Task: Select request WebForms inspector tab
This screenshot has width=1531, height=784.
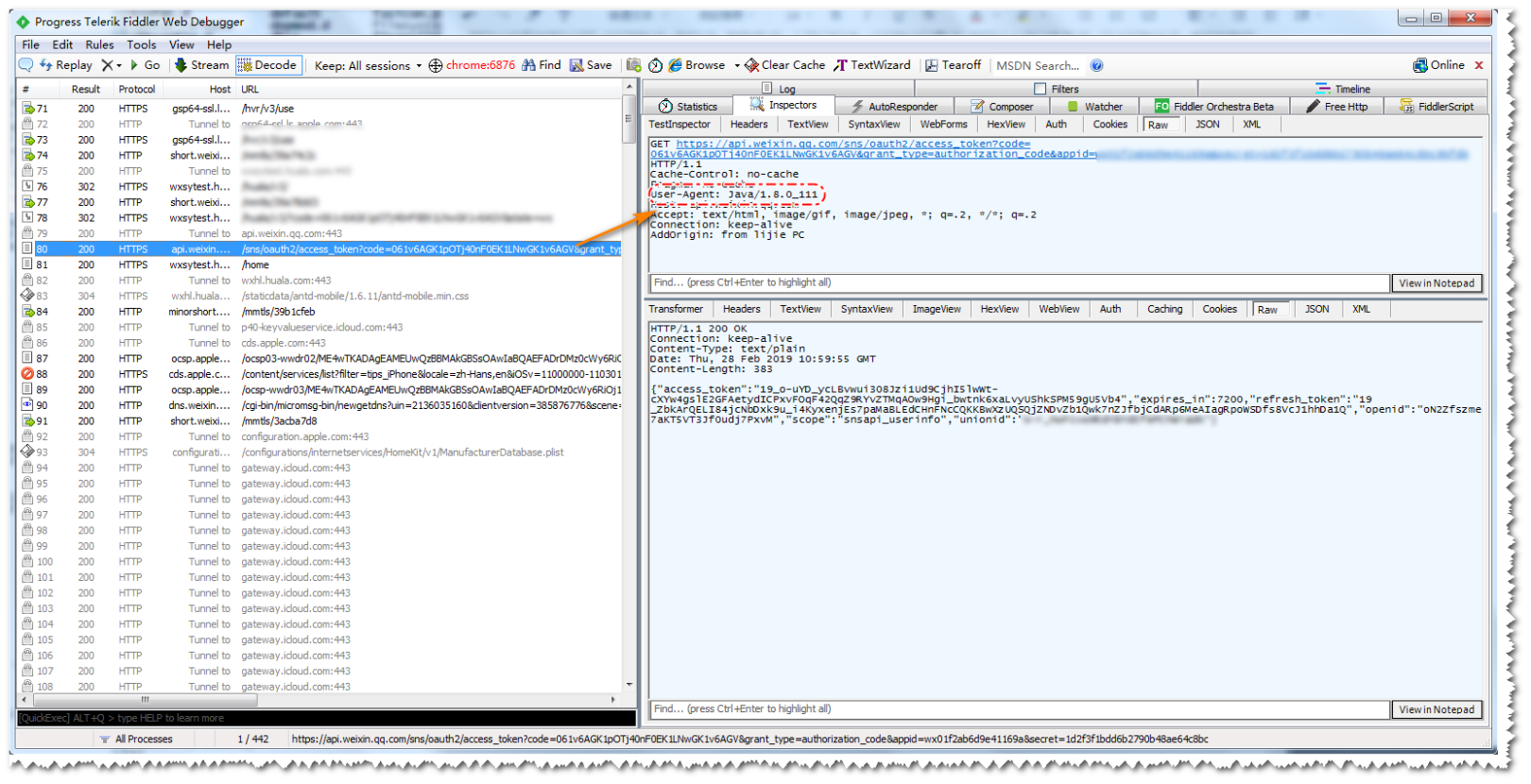Action: (943, 125)
